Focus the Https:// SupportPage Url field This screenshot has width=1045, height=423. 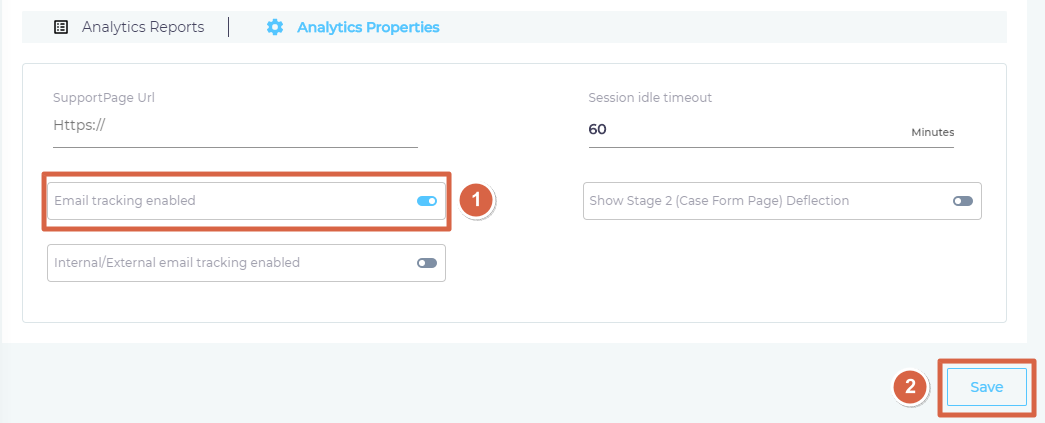pos(235,127)
